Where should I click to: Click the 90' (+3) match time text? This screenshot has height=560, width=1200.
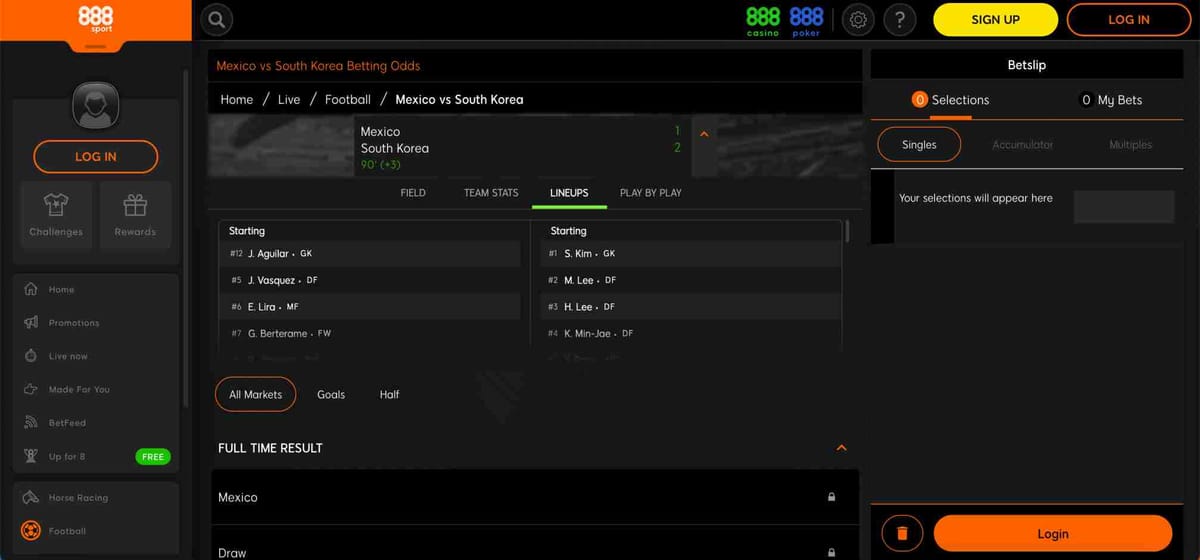[381, 165]
